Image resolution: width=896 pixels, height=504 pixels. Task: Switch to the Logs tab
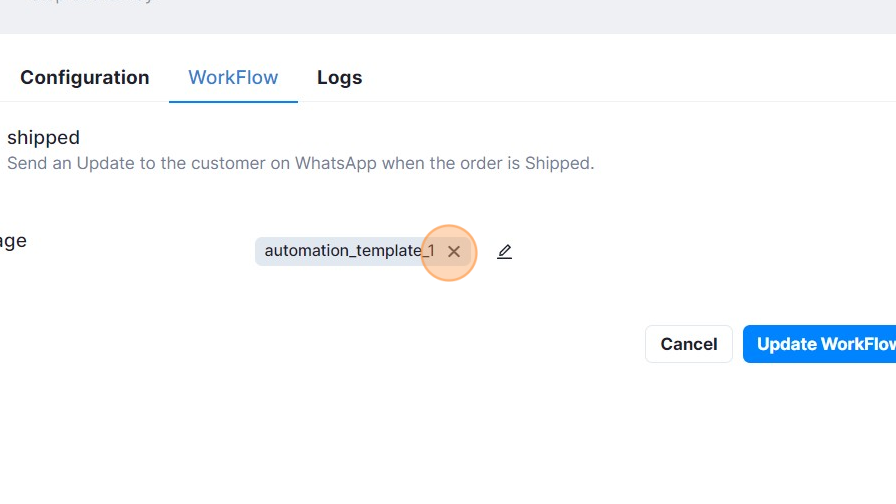point(339,78)
